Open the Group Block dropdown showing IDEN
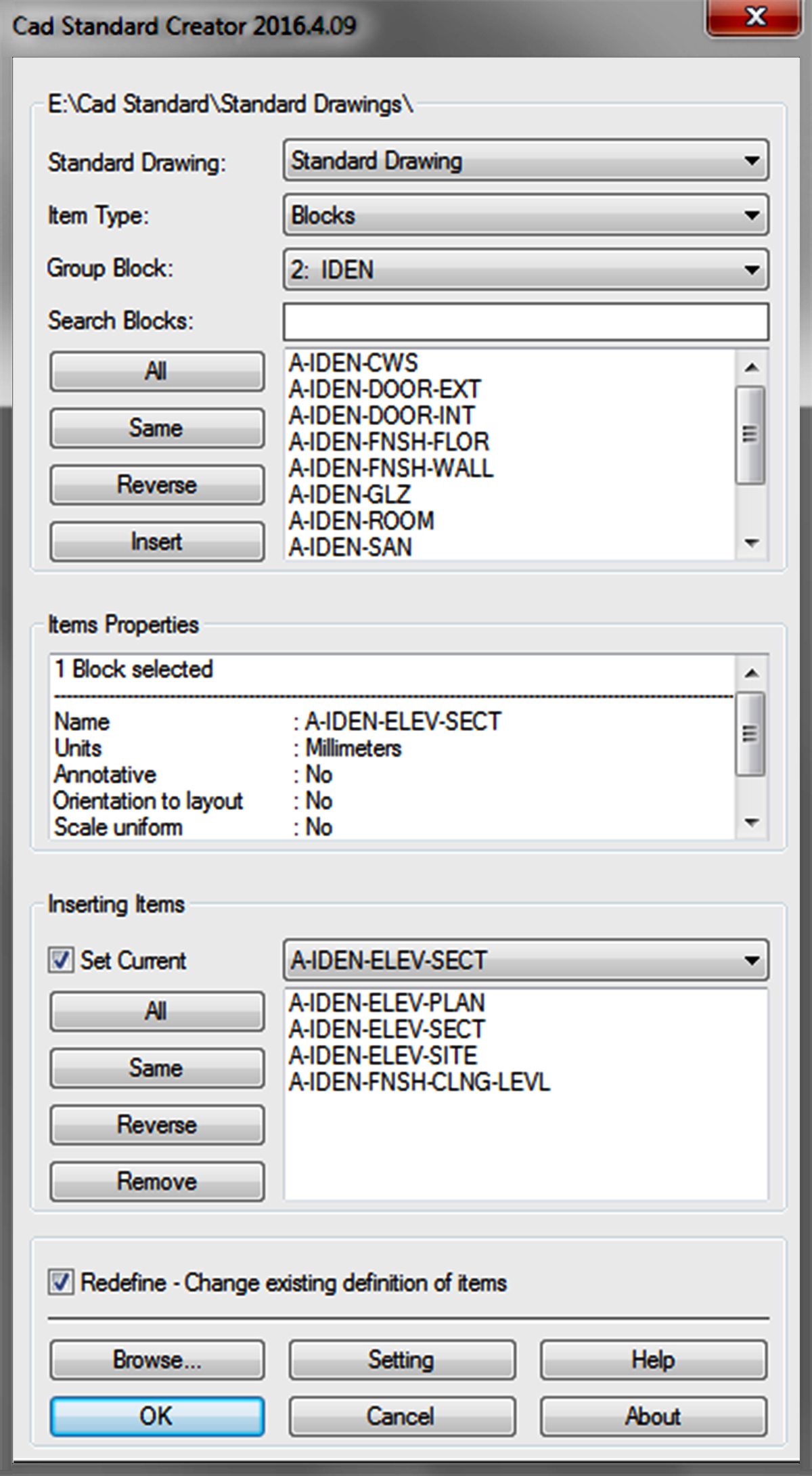The width and height of the screenshot is (812, 1476). (750, 270)
